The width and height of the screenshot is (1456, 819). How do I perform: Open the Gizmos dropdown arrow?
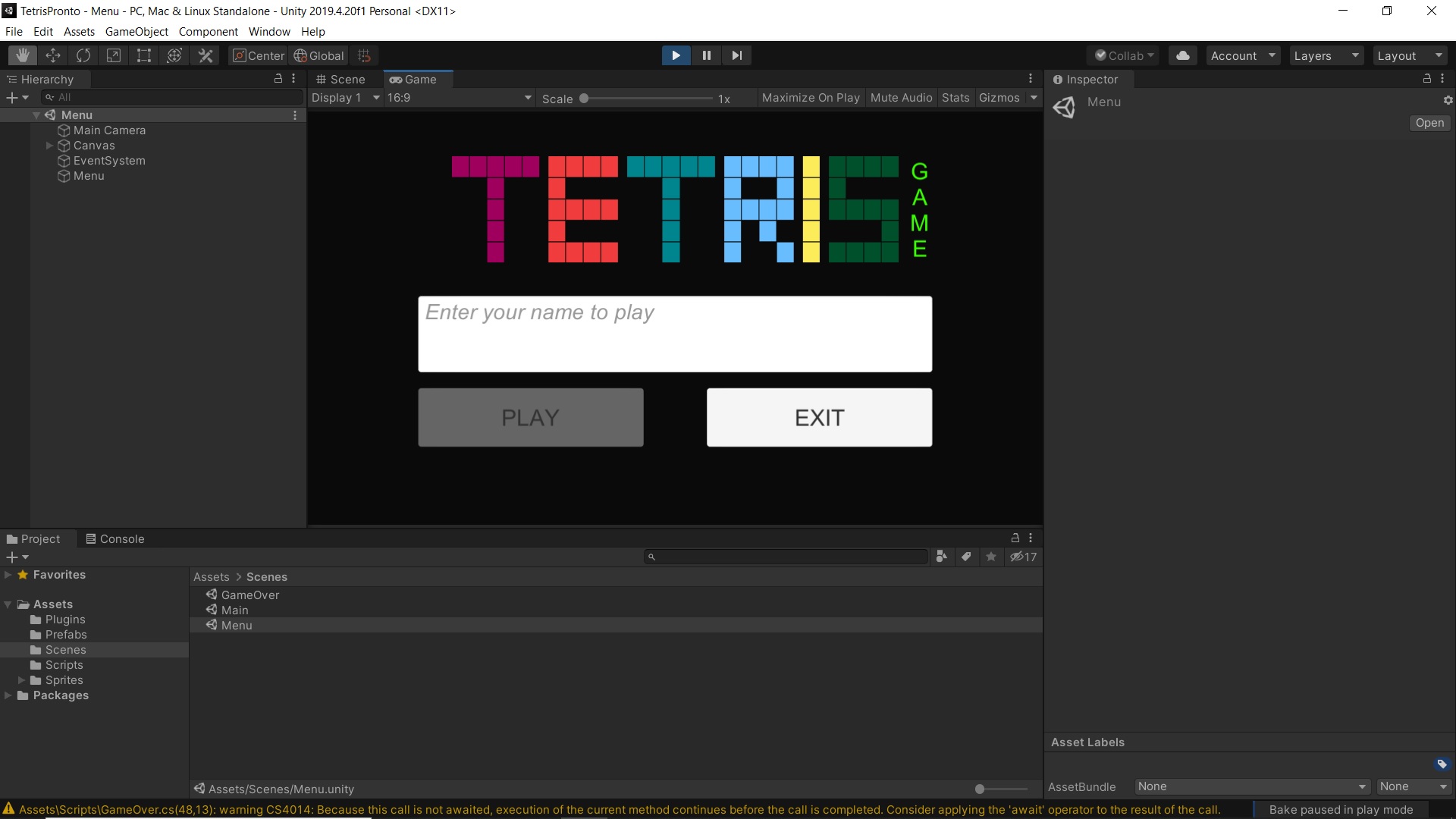pyautogui.click(x=1033, y=98)
